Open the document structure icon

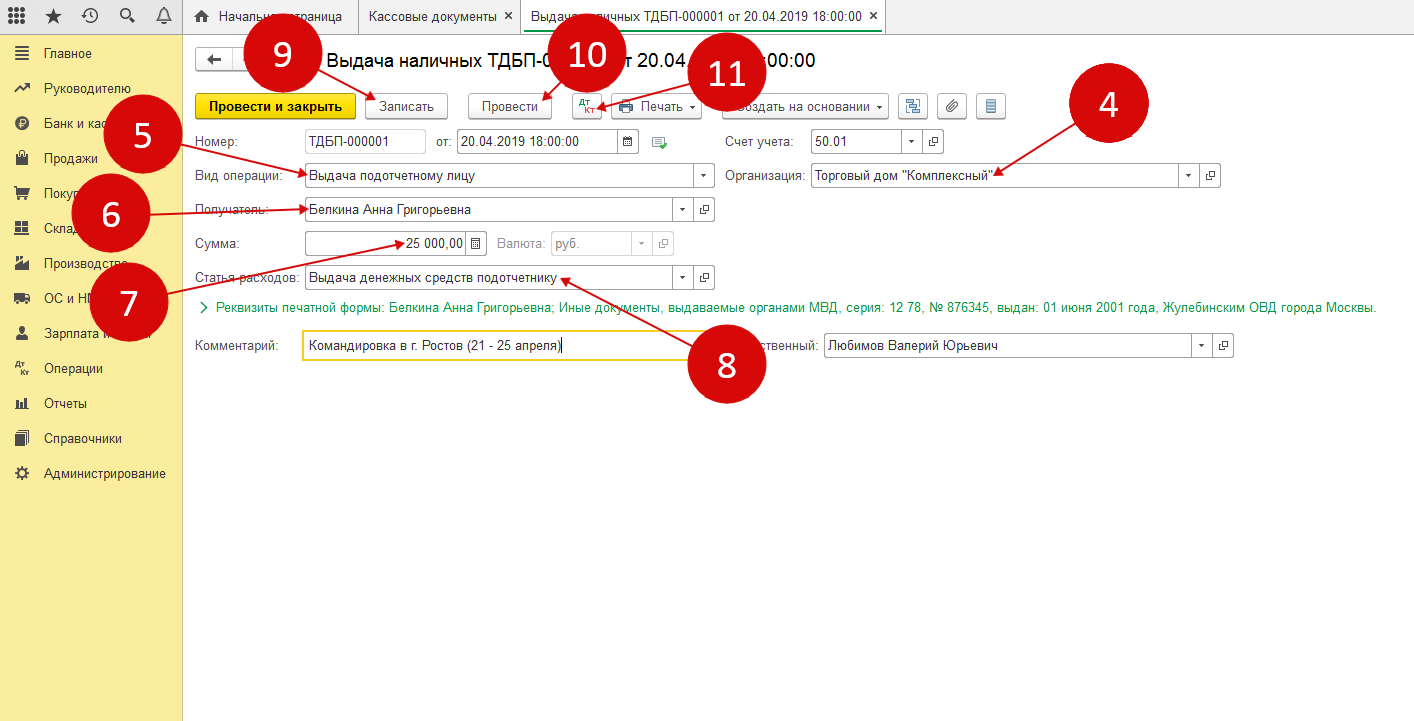click(913, 106)
